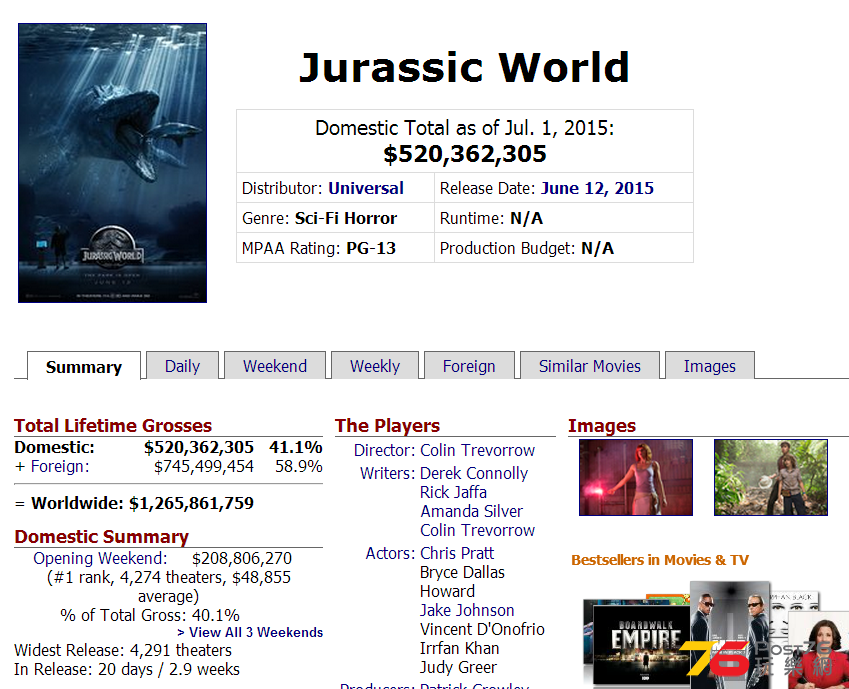Switch to the Weekend tab
This screenshot has width=849, height=689.
pyautogui.click(x=275, y=366)
